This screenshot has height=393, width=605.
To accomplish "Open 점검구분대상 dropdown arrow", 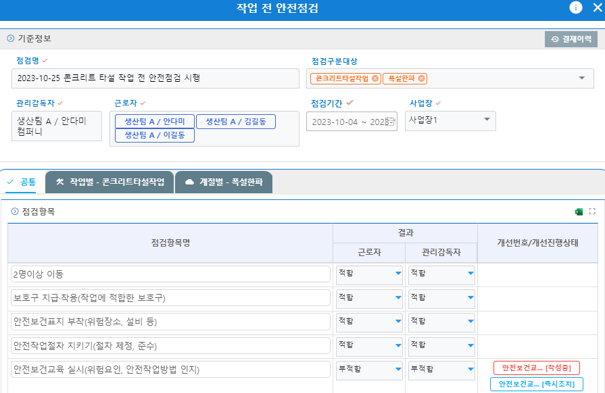I will tap(581, 78).
